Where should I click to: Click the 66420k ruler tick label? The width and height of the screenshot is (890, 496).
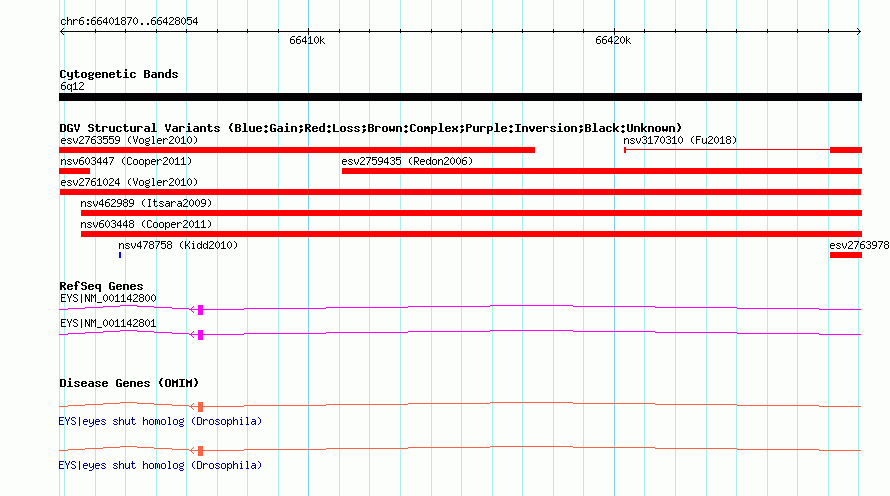coord(613,40)
